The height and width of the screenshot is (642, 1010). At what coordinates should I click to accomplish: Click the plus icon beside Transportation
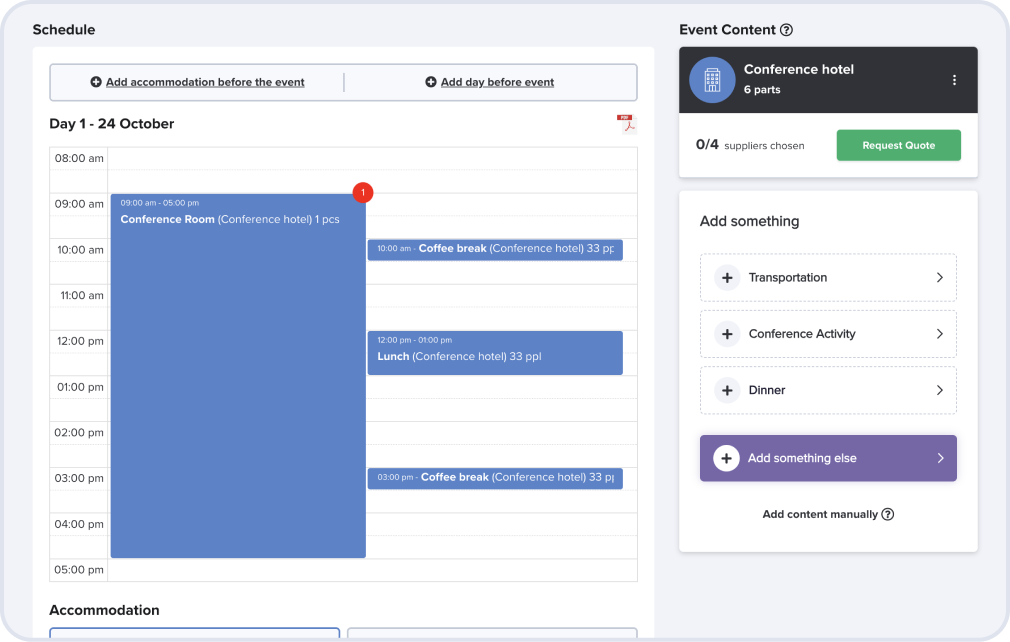727,278
